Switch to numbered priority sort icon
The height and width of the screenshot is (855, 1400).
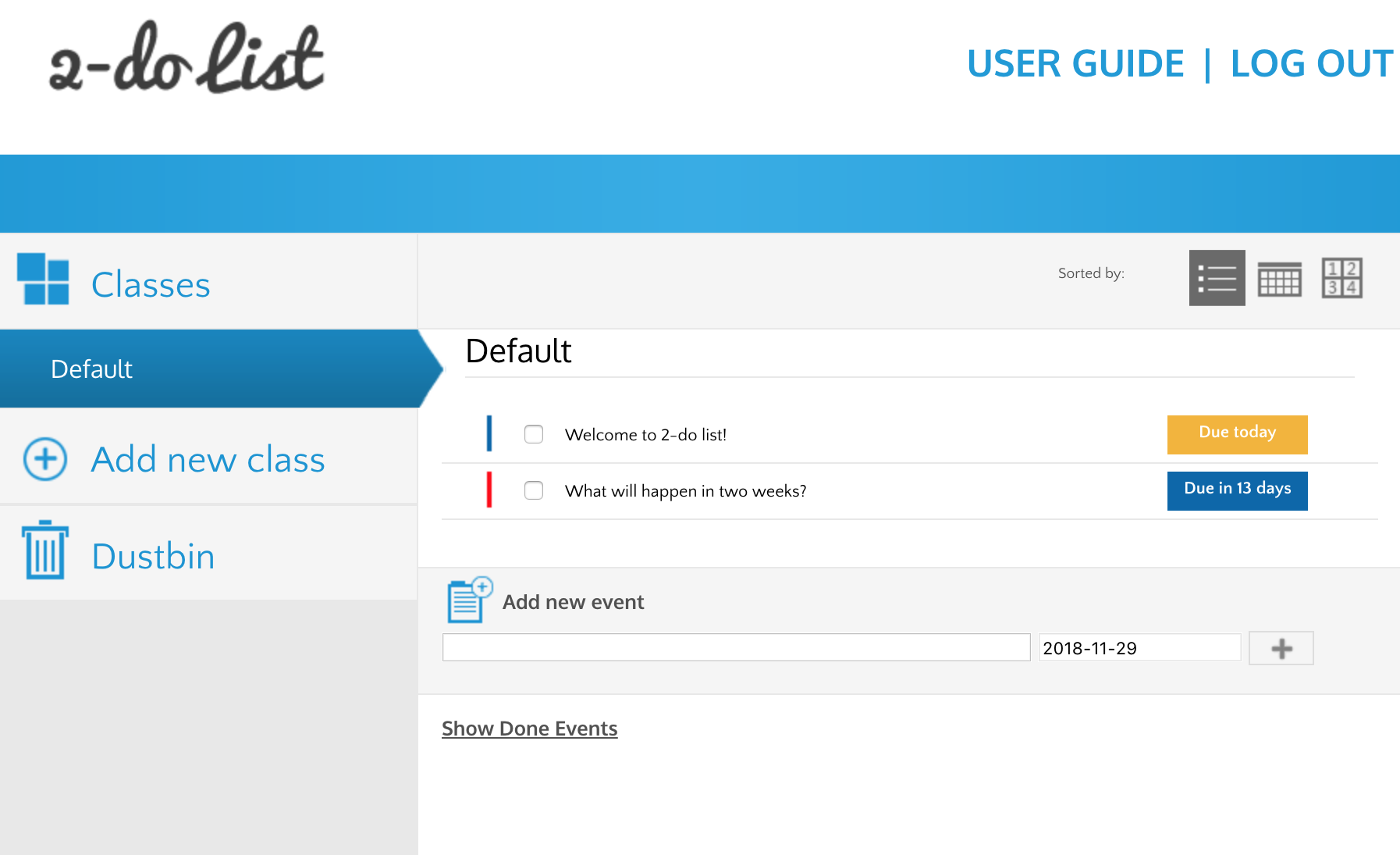click(1341, 278)
